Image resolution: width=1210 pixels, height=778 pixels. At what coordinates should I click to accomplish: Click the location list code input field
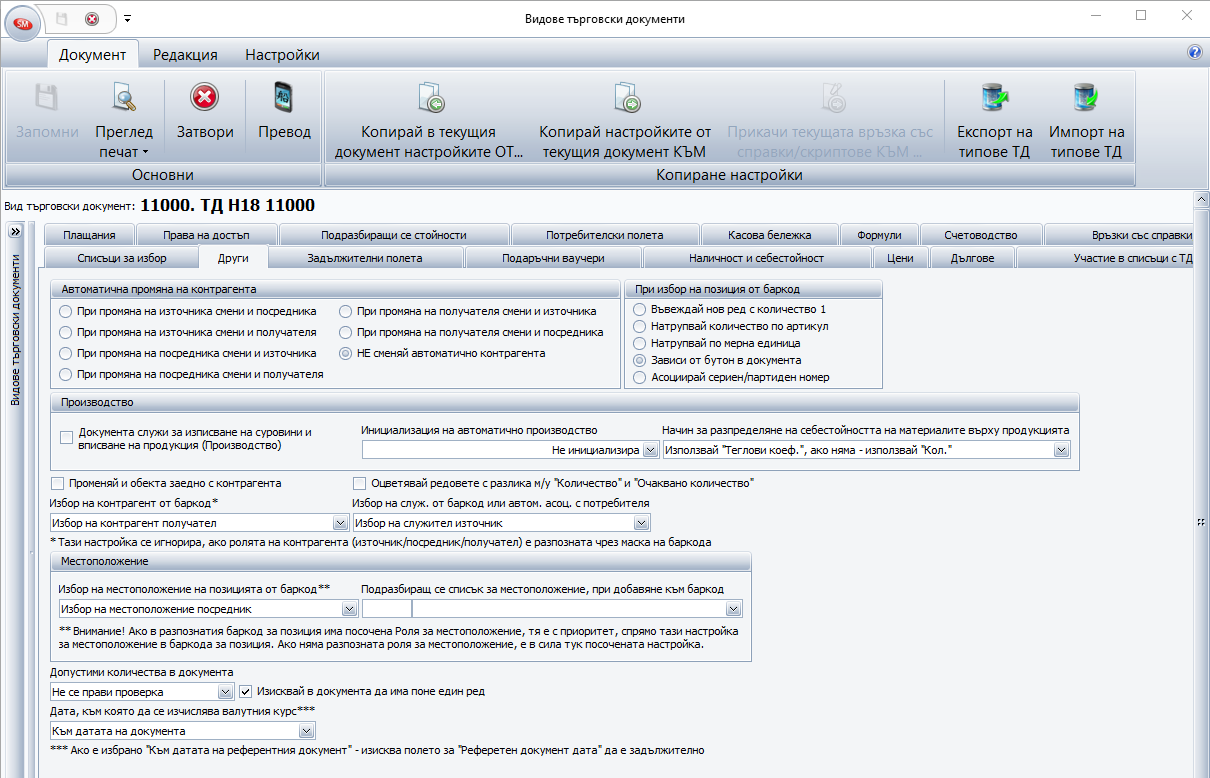pyautogui.click(x=386, y=609)
